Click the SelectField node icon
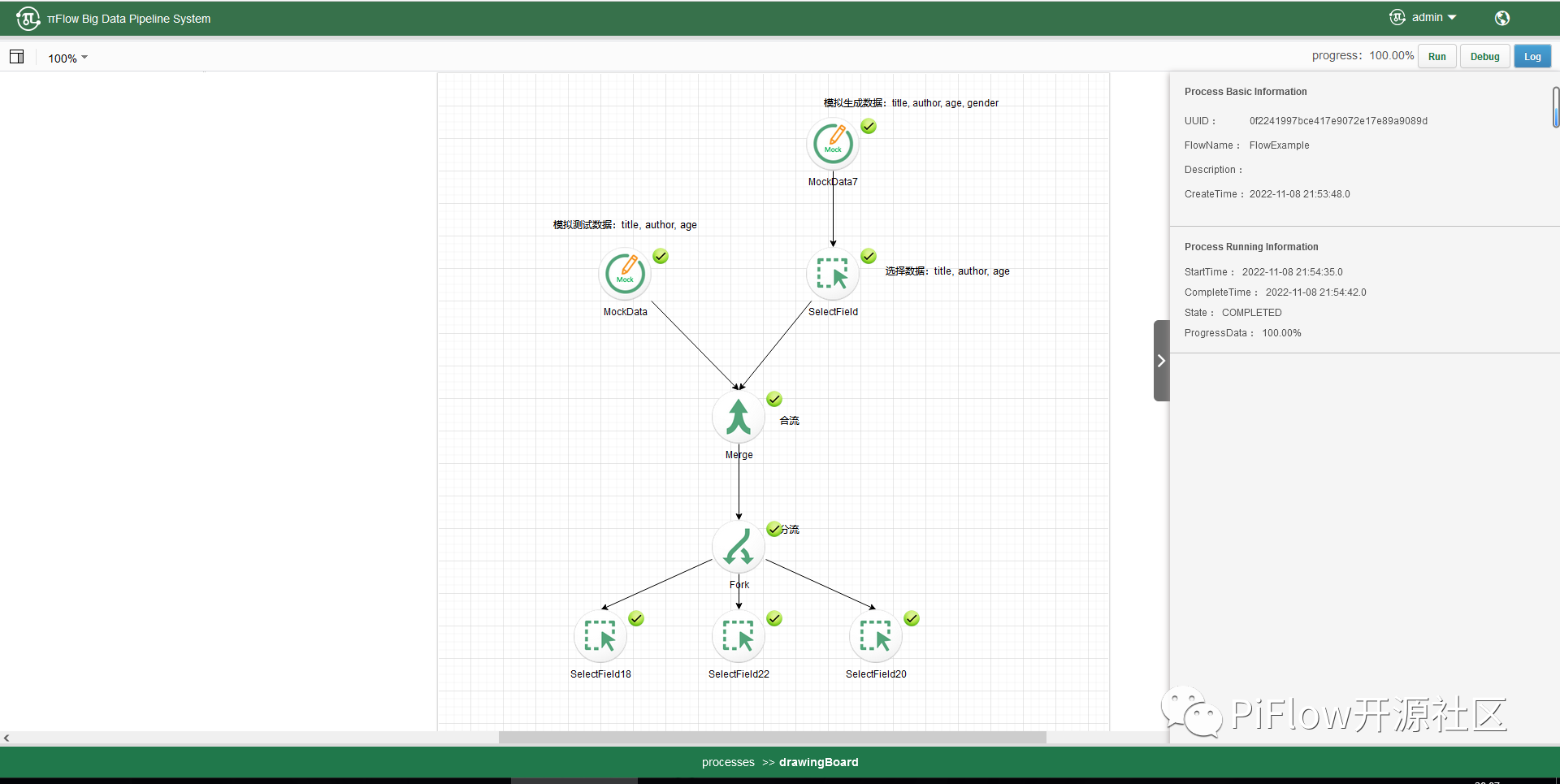This screenshot has height=784, width=1560. coord(833,275)
